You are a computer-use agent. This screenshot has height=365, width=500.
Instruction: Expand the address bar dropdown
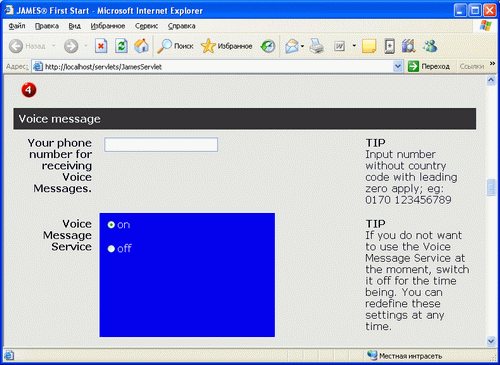coord(397,66)
